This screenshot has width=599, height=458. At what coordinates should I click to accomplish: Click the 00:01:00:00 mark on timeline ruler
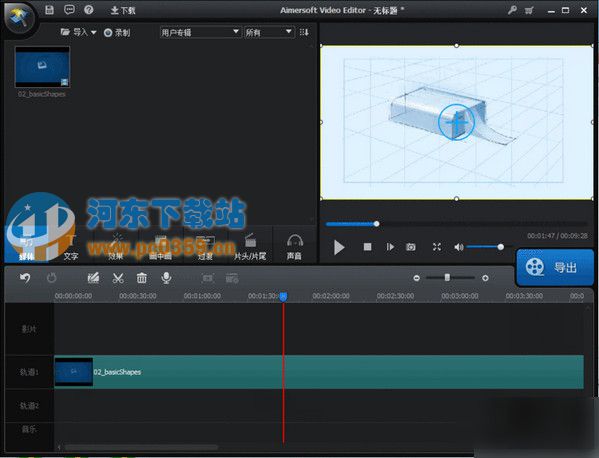click(x=202, y=296)
